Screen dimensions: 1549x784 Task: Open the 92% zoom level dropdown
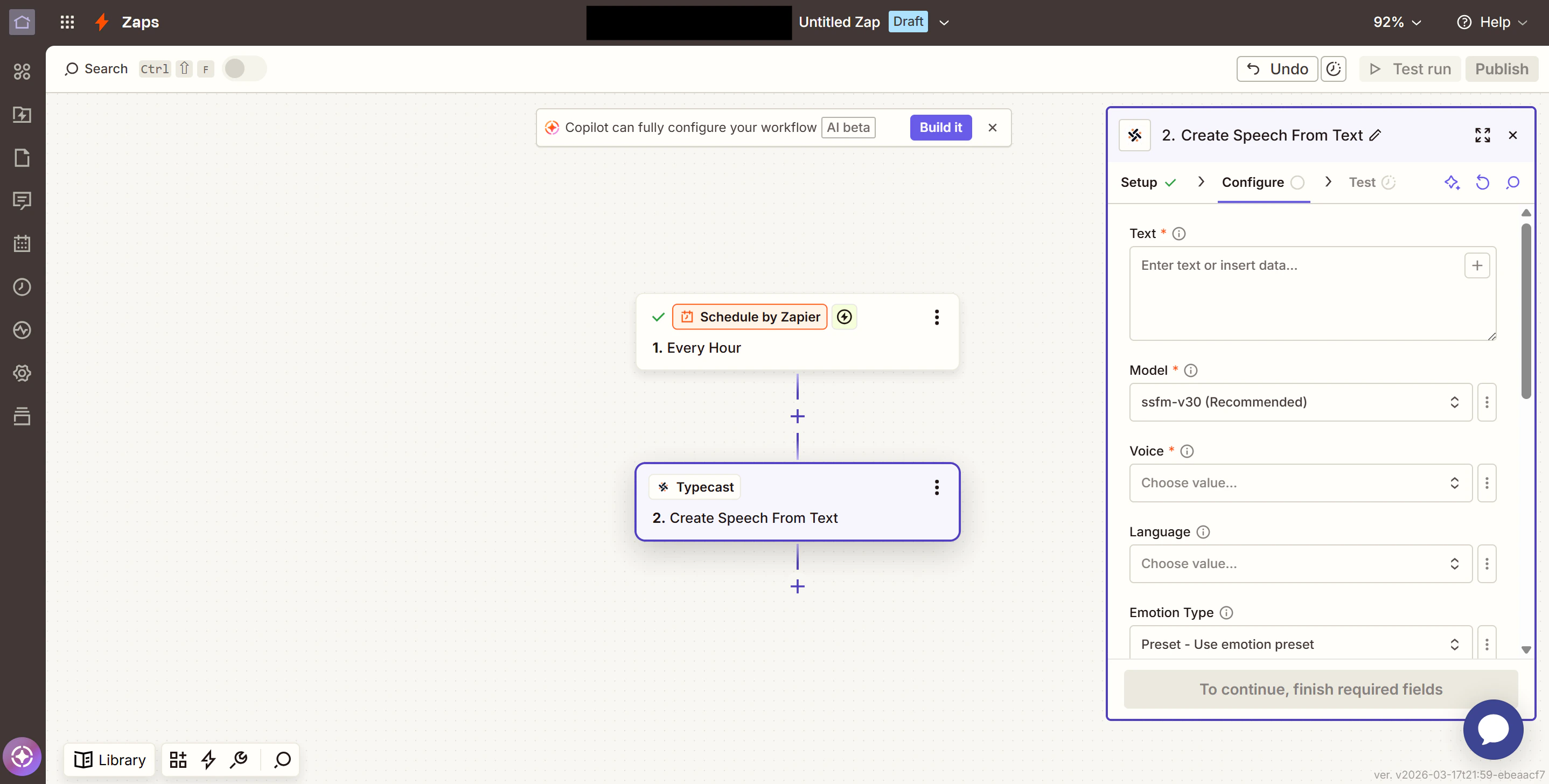pos(1396,22)
